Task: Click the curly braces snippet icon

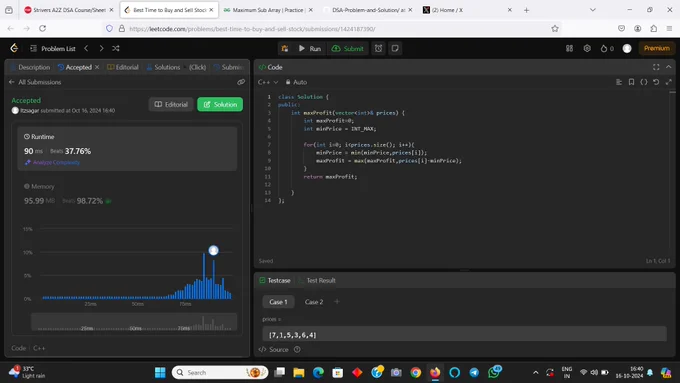Action: 644,82
